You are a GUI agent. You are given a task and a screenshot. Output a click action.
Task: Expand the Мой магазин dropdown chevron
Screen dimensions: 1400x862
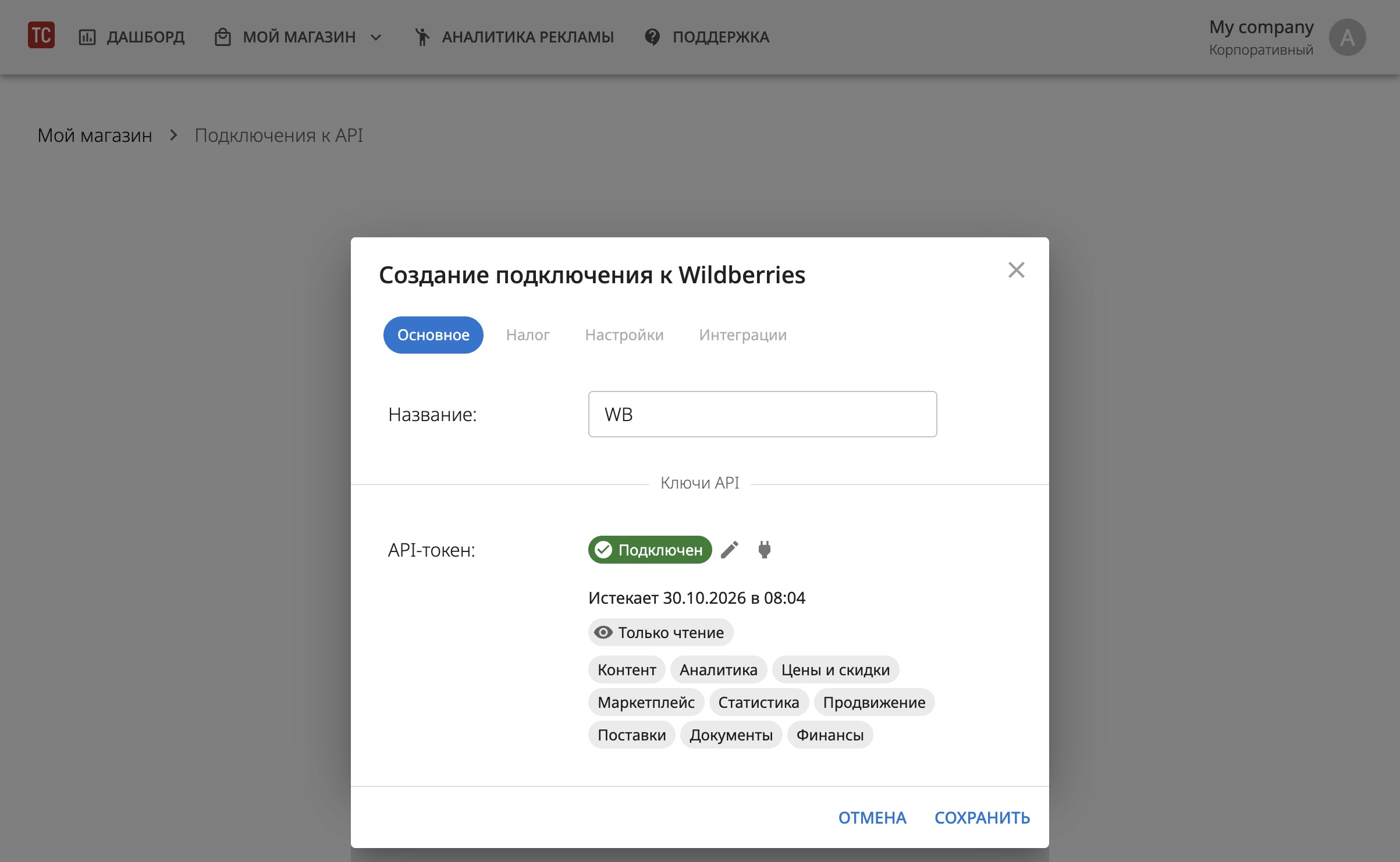point(376,37)
